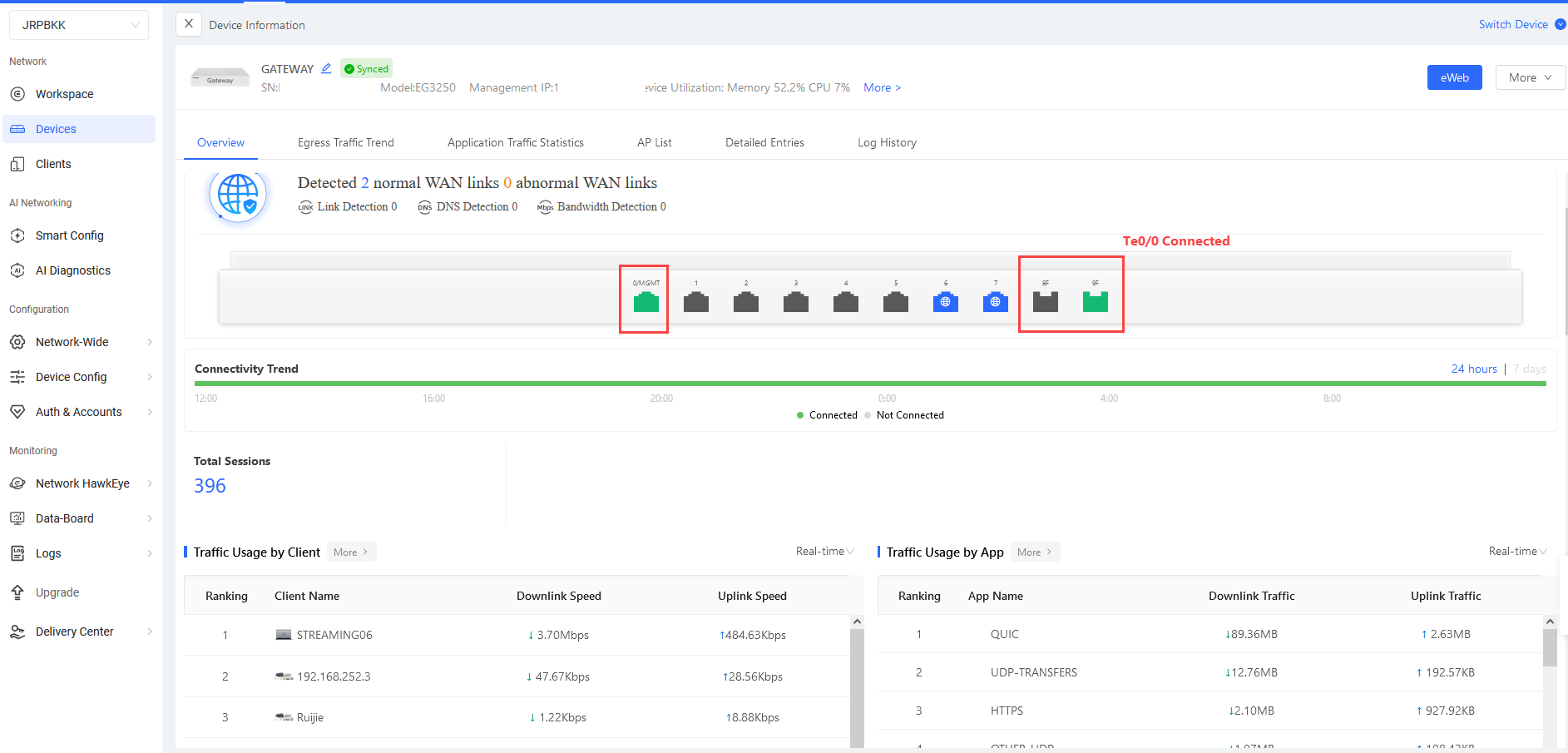Open AI Diagnostics in the sidebar
Image resolution: width=1568 pixels, height=753 pixels.
pos(72,270)
